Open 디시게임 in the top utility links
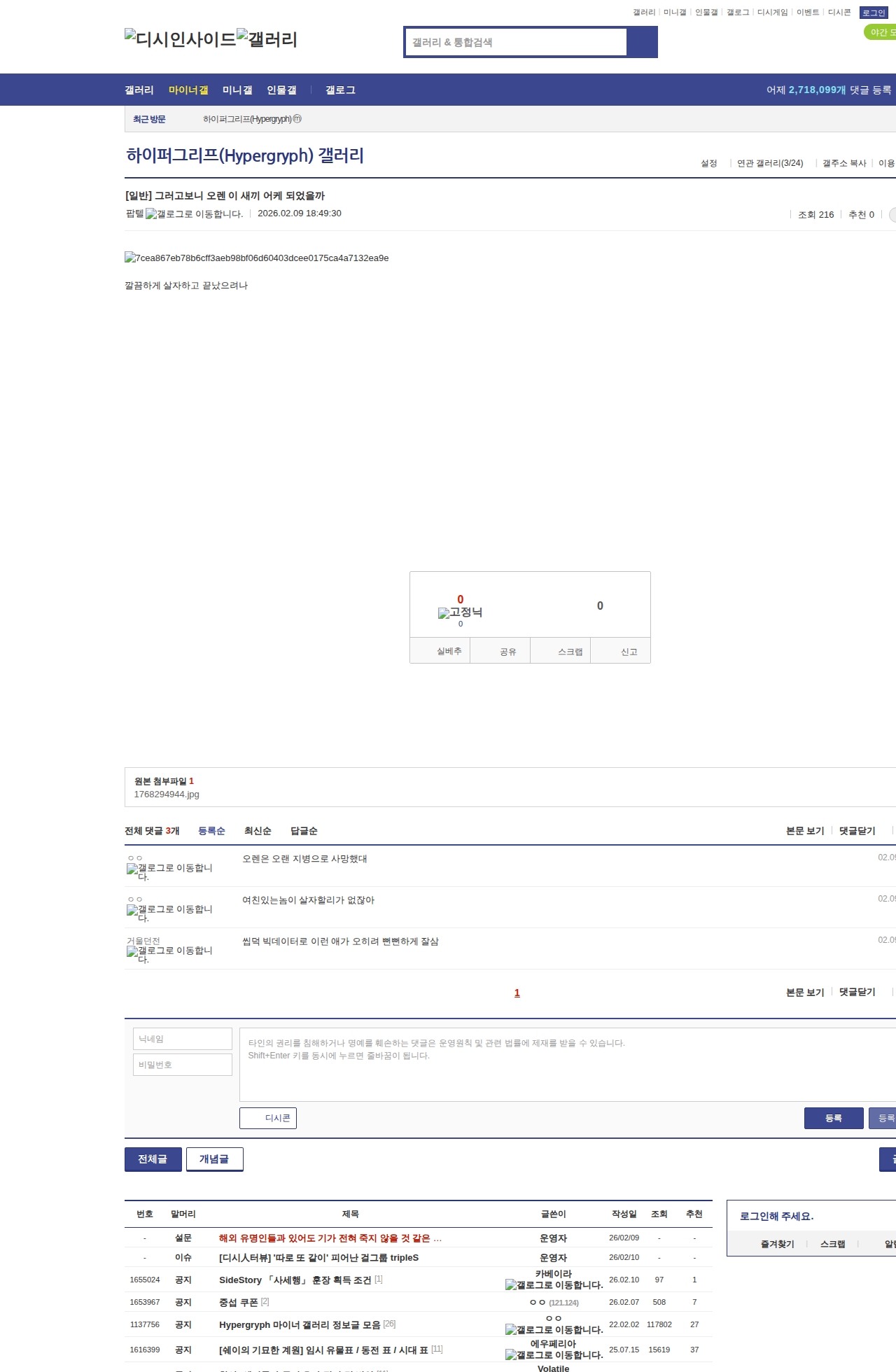This screenshot has height=1372, width=896. click(x=772, y=13)
